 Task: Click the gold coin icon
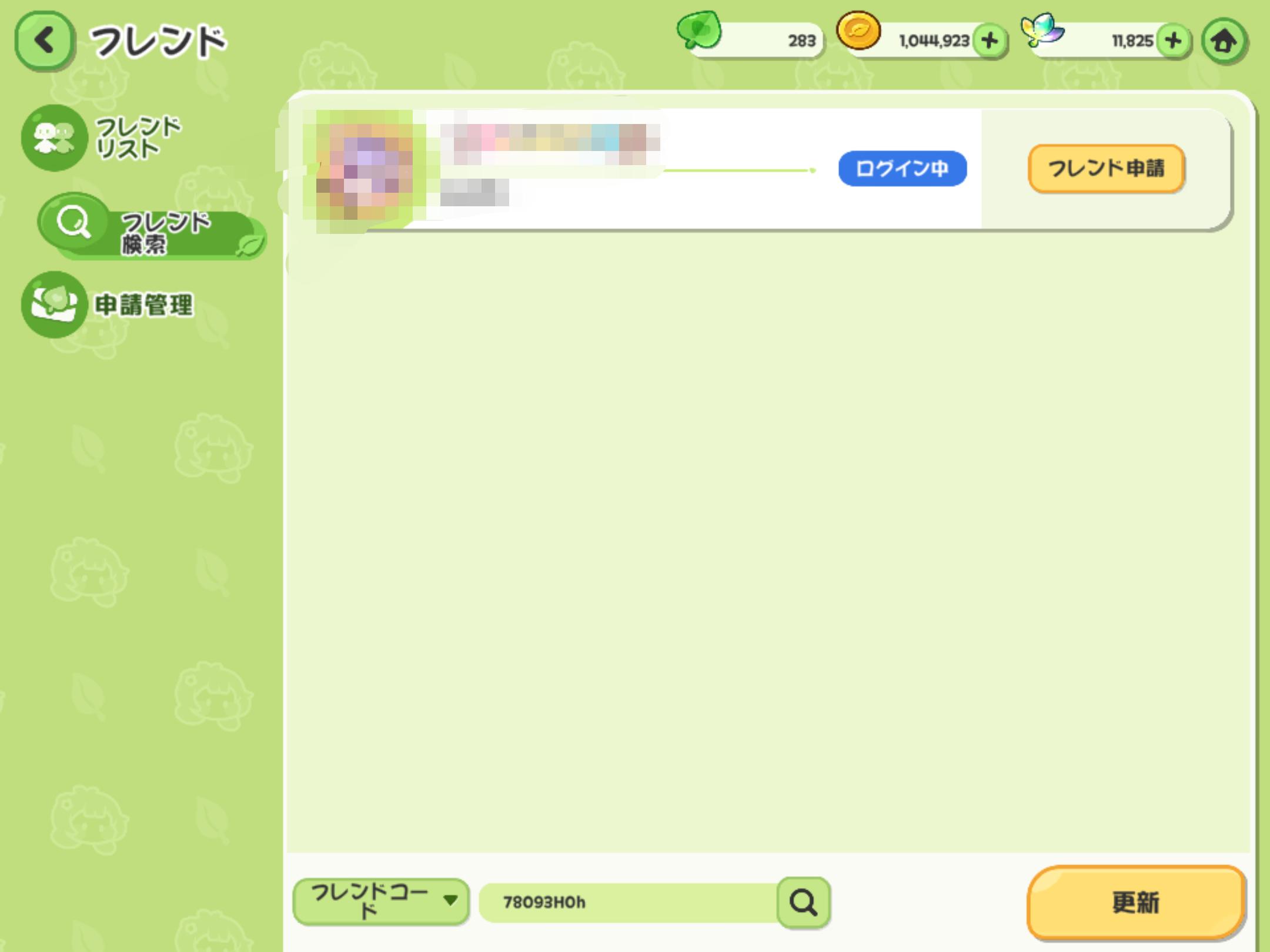(858, 31)
